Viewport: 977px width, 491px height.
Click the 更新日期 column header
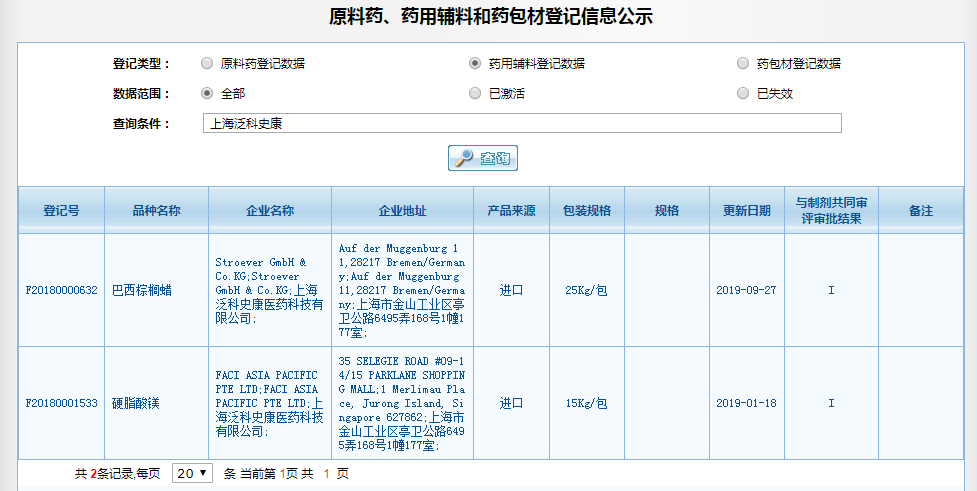point(746,211)
